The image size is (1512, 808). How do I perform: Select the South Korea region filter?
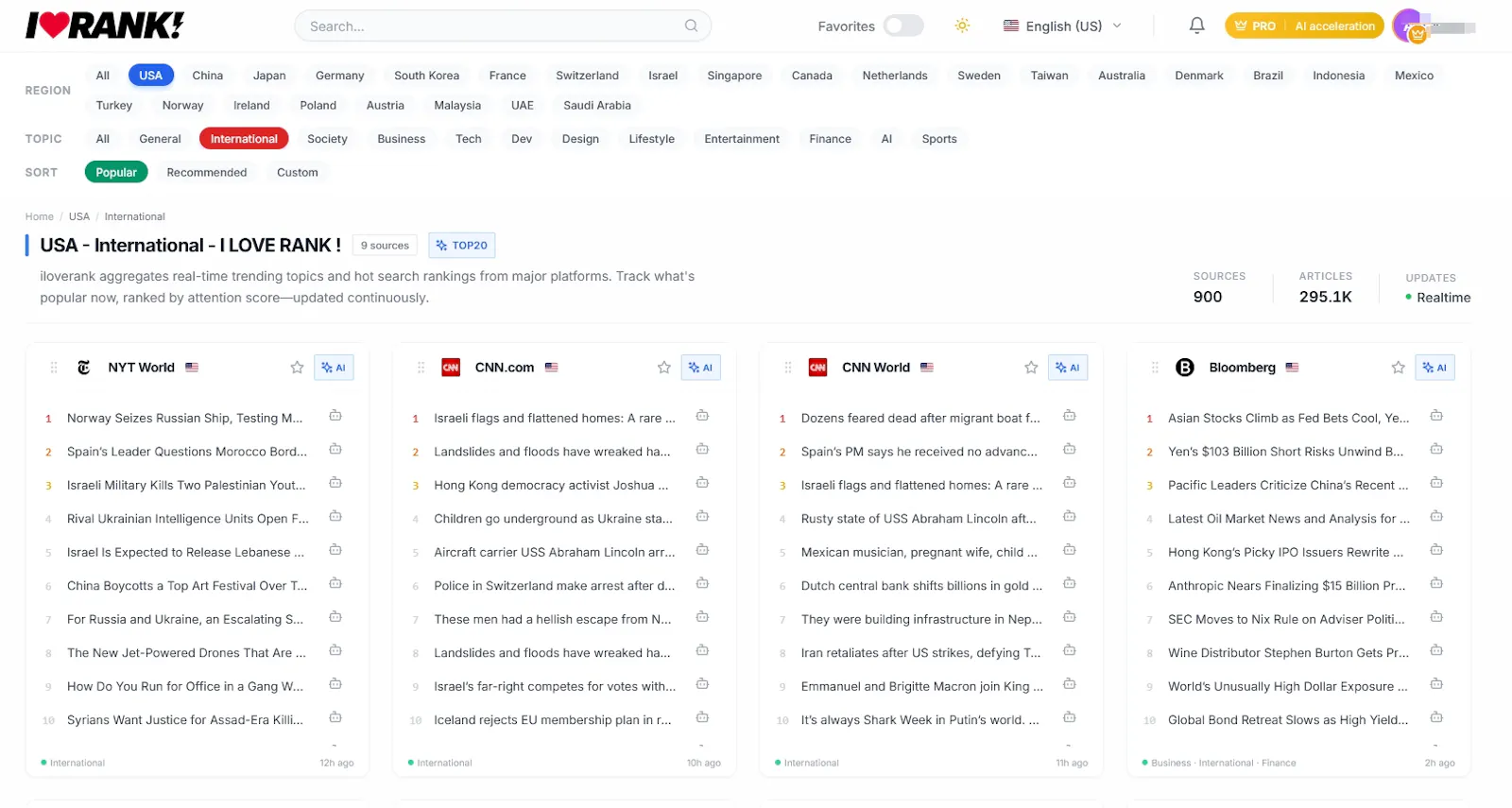point(427,76)
